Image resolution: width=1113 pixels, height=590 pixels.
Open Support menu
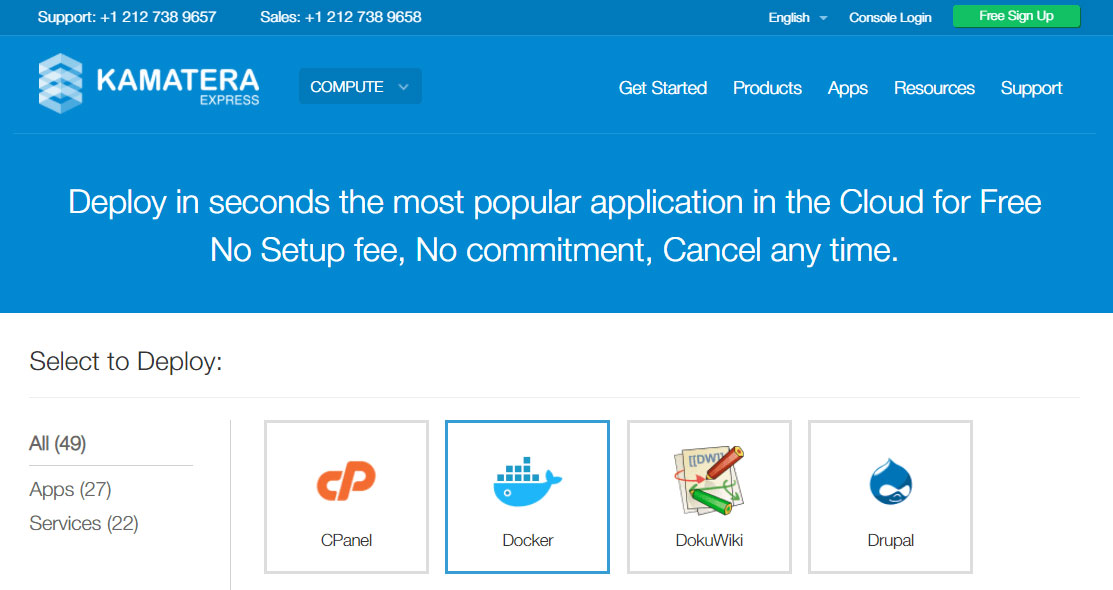coord(1031,89)
